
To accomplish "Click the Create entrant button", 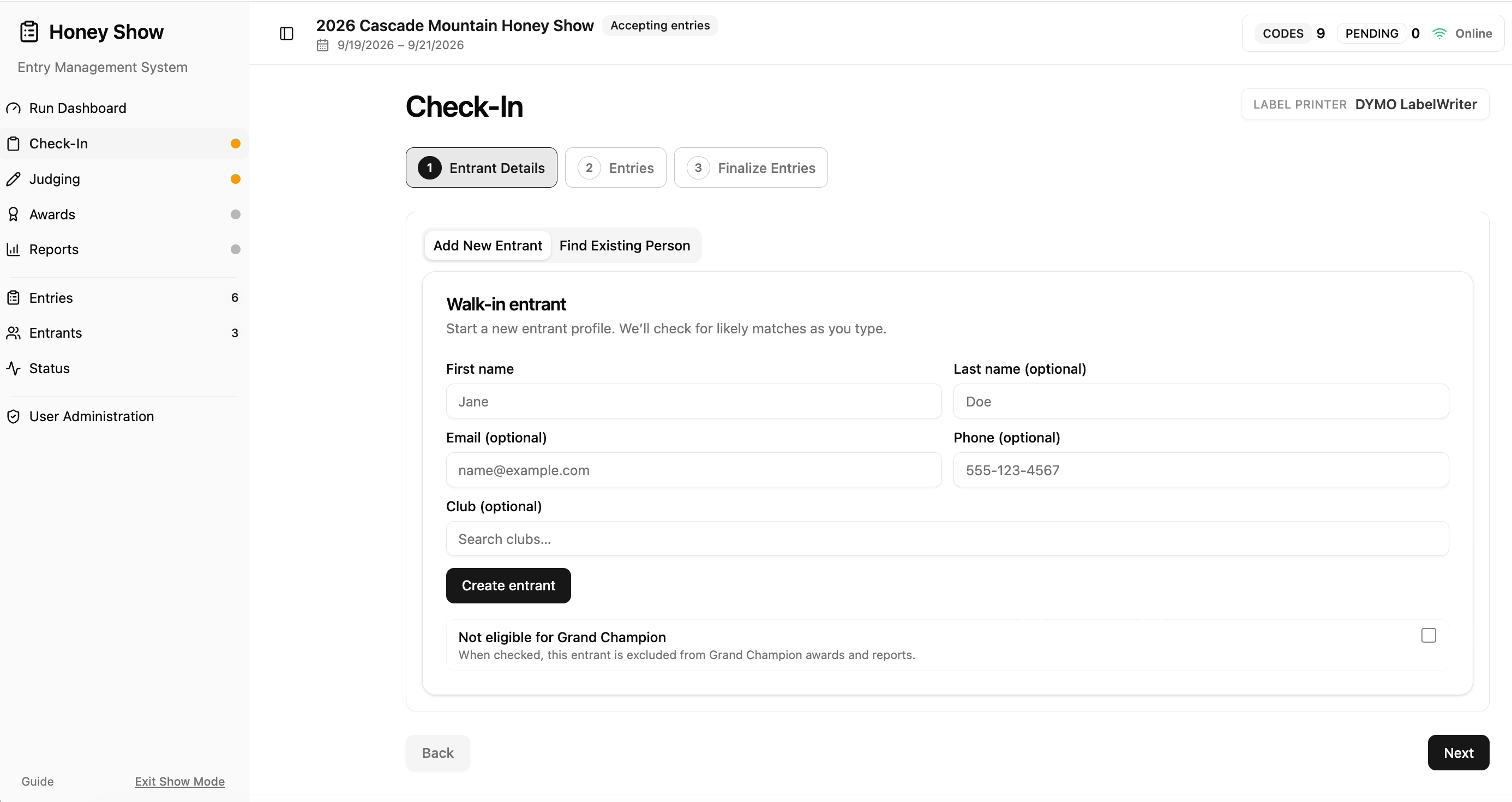I will [x=508, y=585].
